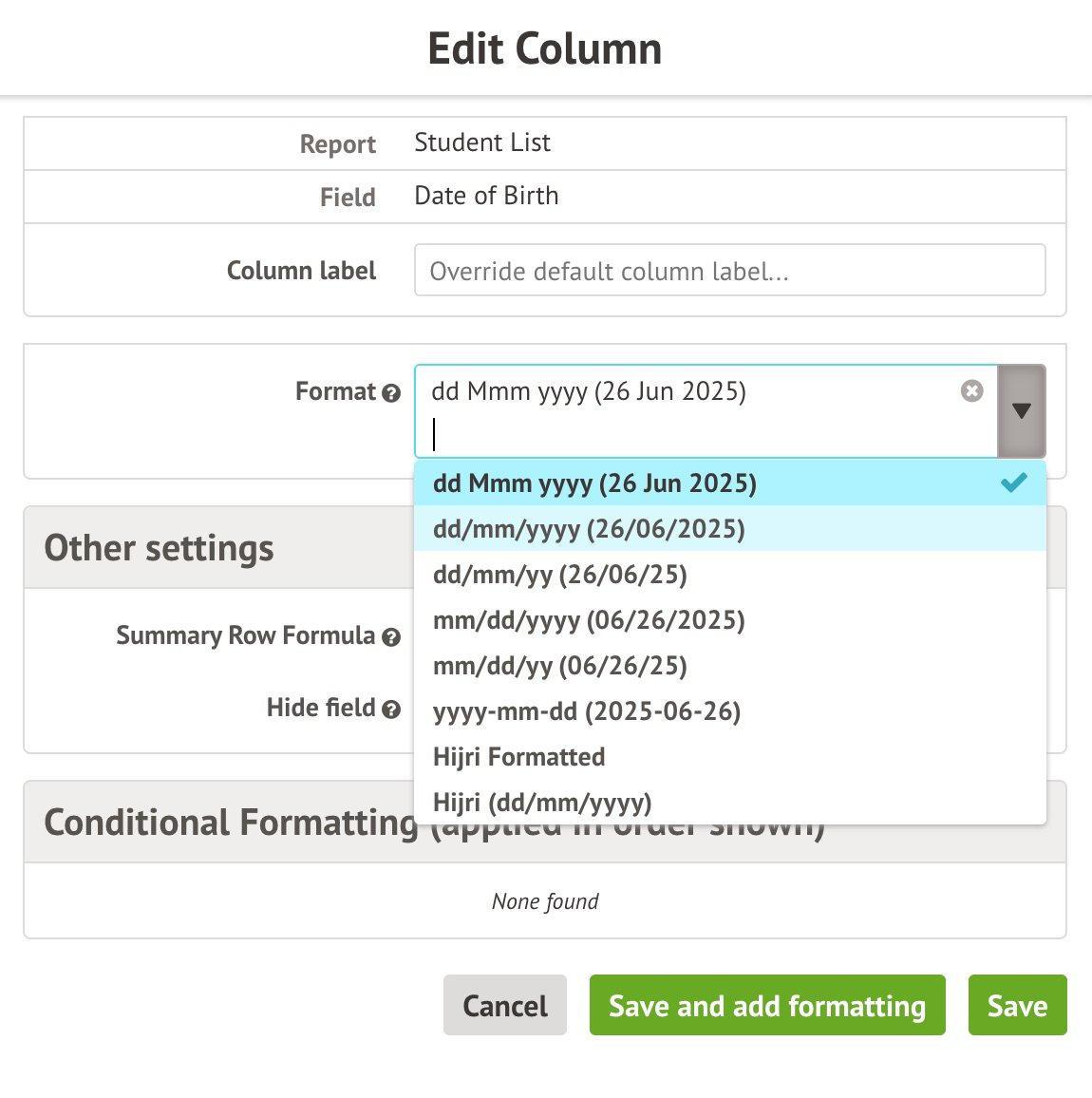Clear the selected date format with the x icon
The image size is (1092, 1098).
[x=971, y=391]
